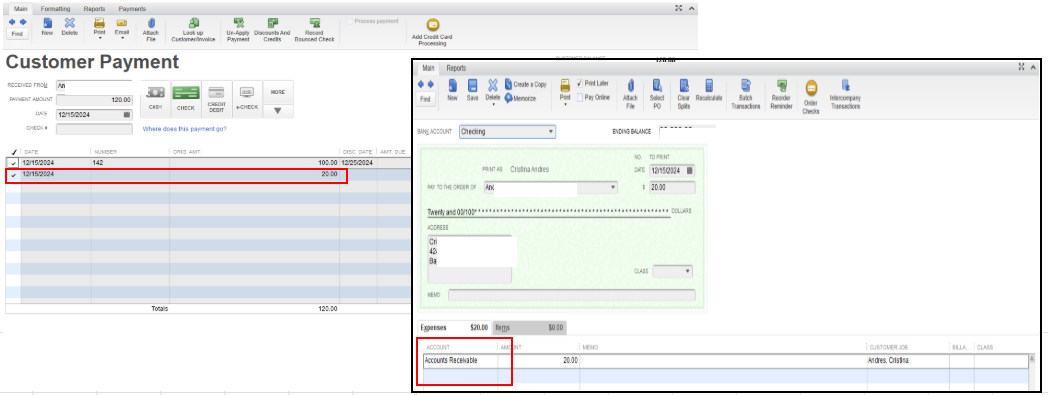Click the Un-Apply Payment icon
The height and width of the screenshot is (395, 1048).
[x=239, y=23]
